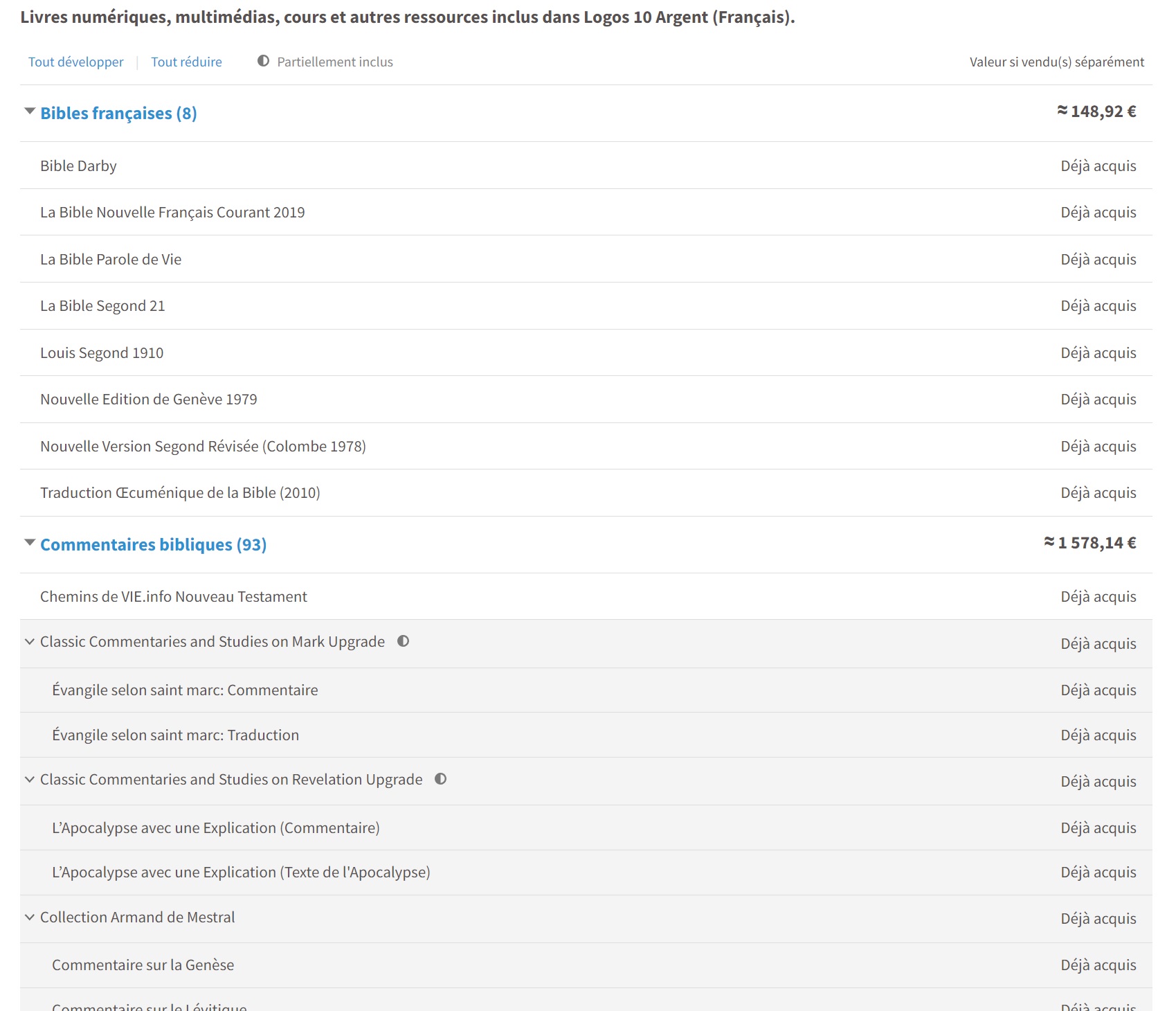Select La Bible Segond 21 entry
1176x1011 pixels.
tap(102, 306)
